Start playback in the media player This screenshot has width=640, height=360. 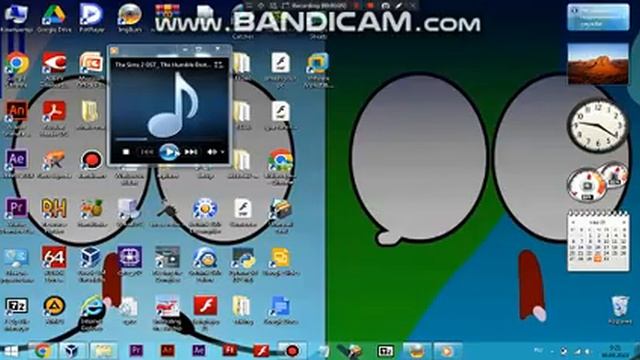click(169, 152)
